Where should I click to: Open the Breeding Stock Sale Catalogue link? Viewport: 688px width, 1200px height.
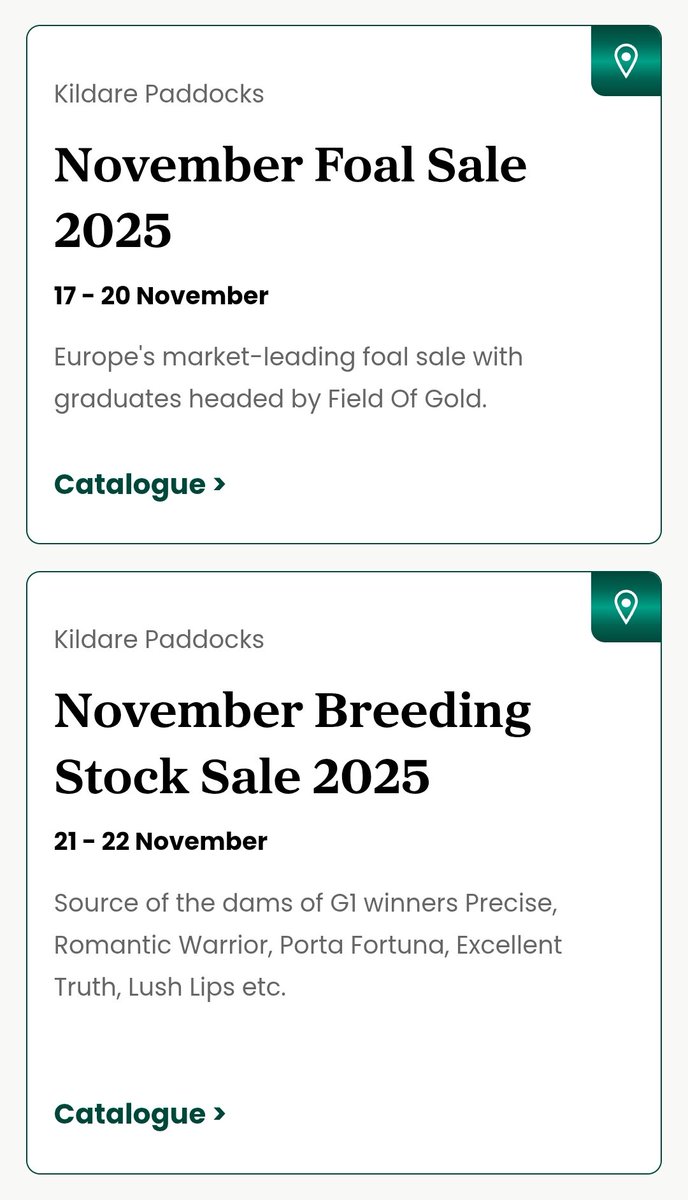click(140, 1114)
